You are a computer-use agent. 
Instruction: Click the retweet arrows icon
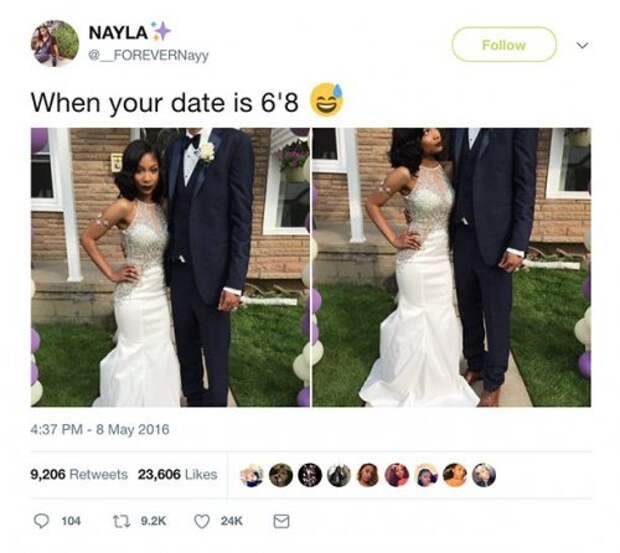123,521
